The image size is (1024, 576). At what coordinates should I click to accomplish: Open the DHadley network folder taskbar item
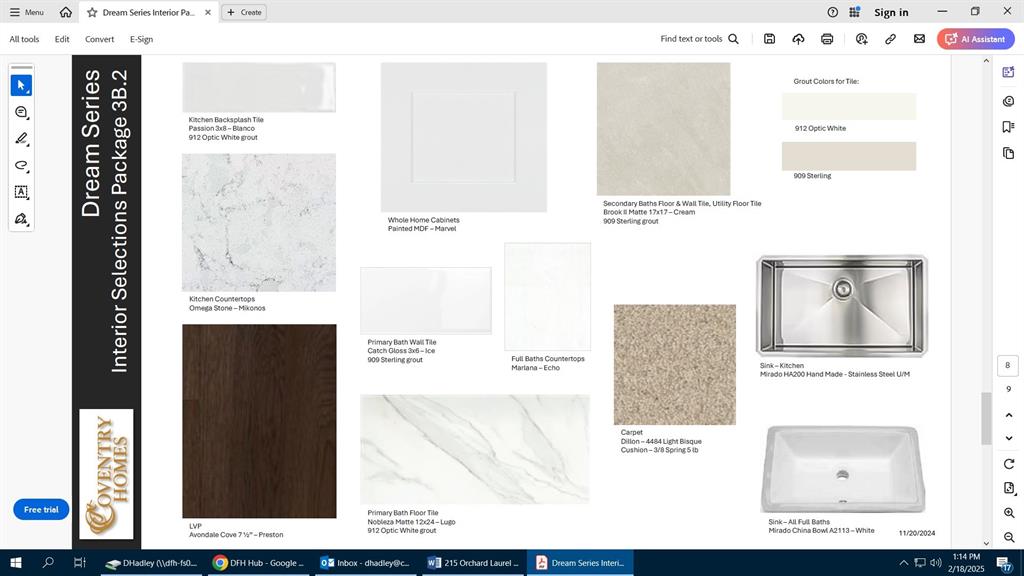point(153,562)
